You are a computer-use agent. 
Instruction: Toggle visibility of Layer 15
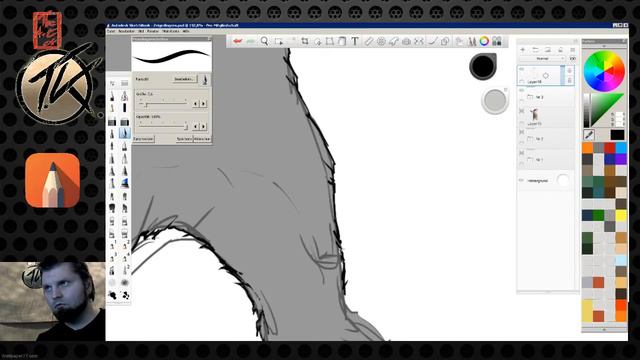(522, 111)
